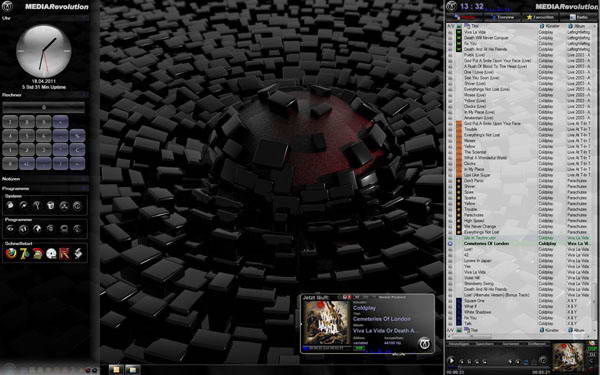Launch Firefox from the Schnellstart bar

(x=11, y=253)
